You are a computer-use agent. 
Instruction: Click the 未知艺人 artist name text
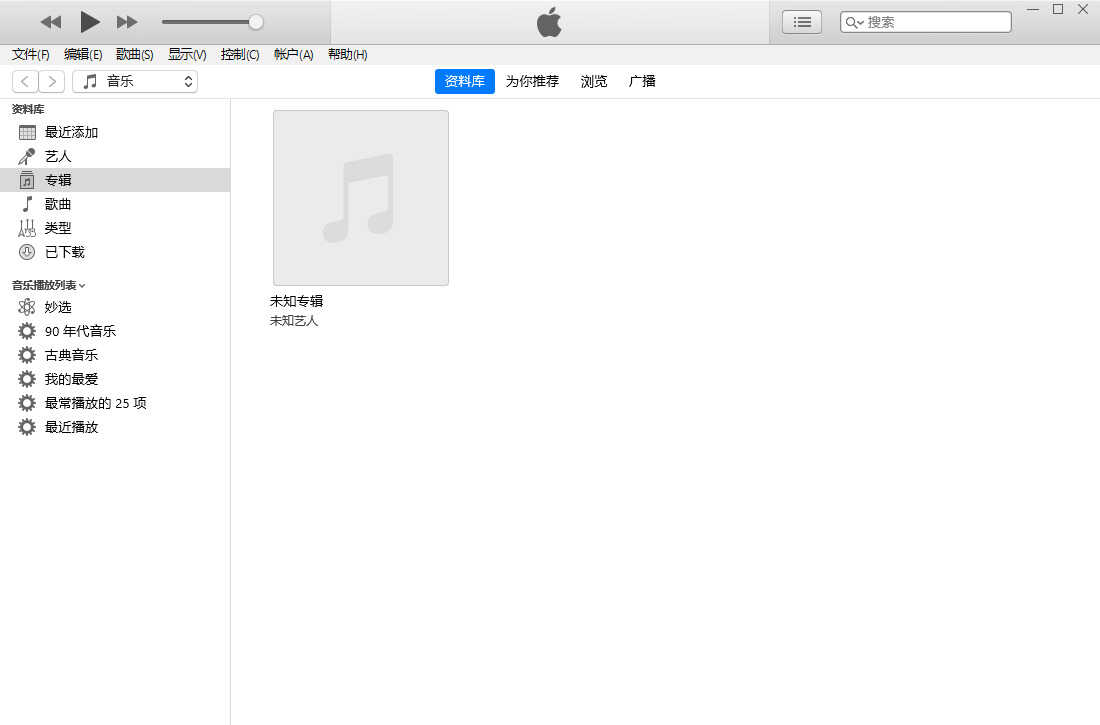(x=294, y=321)
